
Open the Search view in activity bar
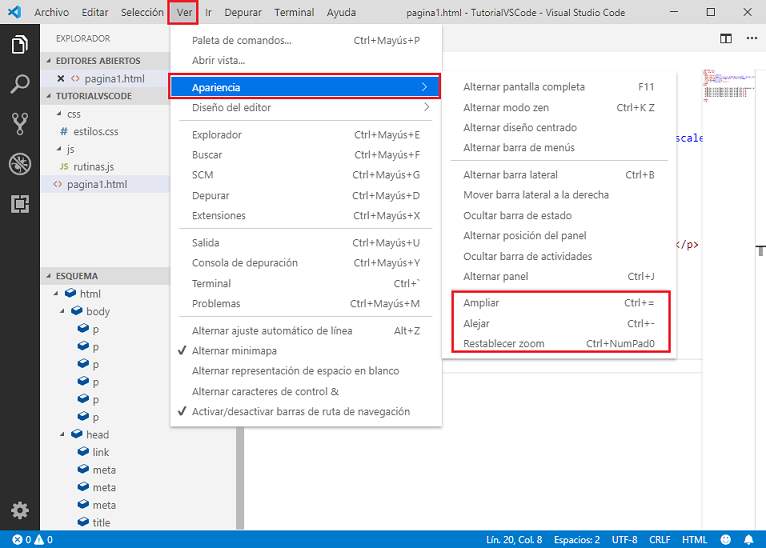20,84
